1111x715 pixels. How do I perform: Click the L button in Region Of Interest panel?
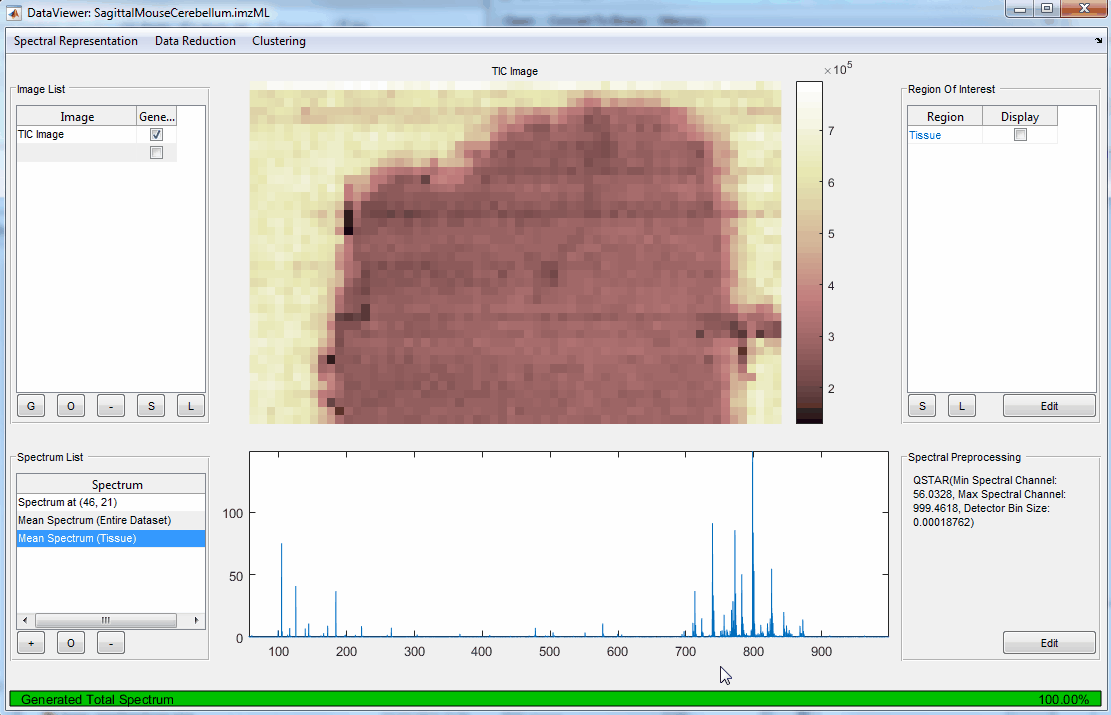[961, 405]
